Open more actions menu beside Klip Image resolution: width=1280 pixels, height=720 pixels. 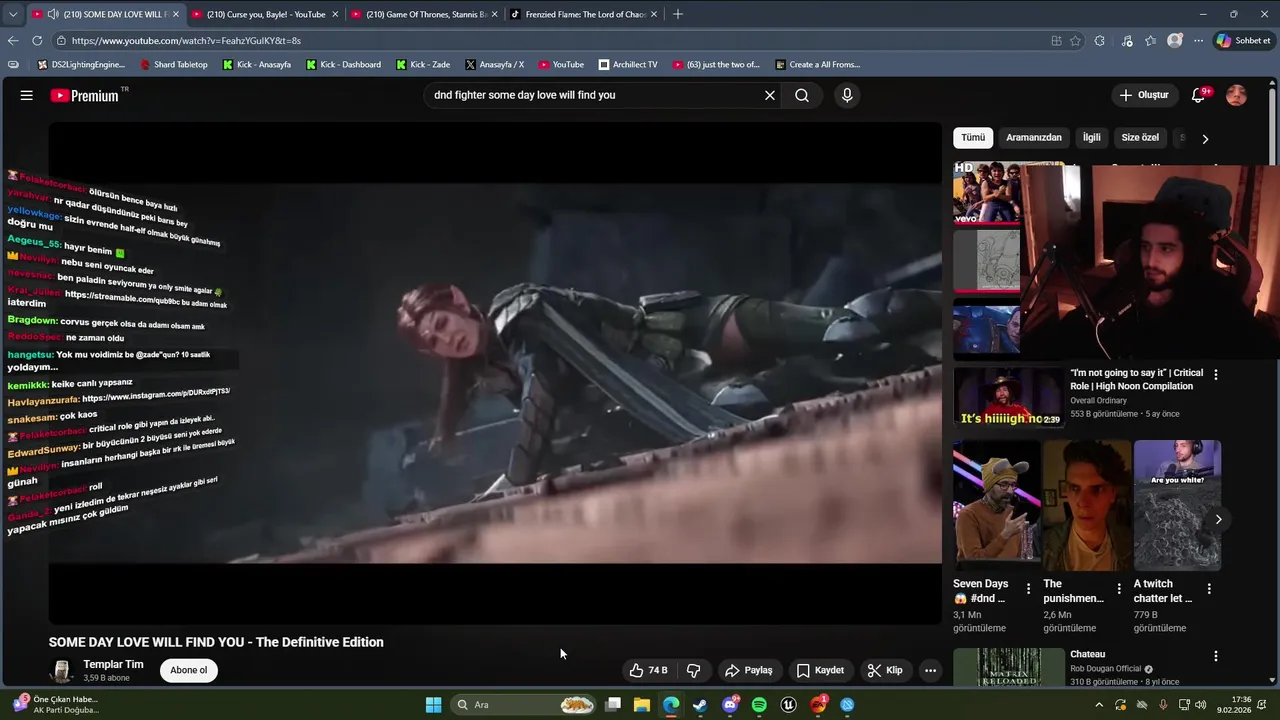tap(930, 670)
